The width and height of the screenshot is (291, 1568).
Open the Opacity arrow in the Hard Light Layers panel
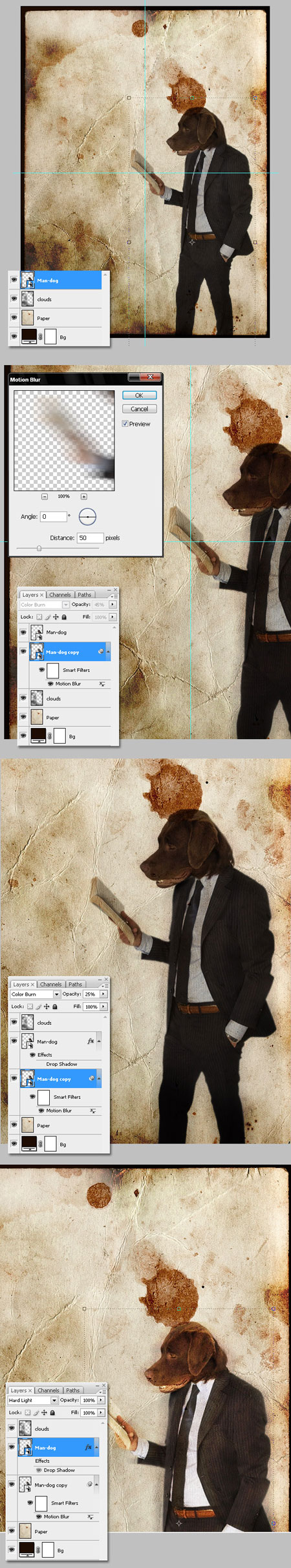coord(100,1400)
